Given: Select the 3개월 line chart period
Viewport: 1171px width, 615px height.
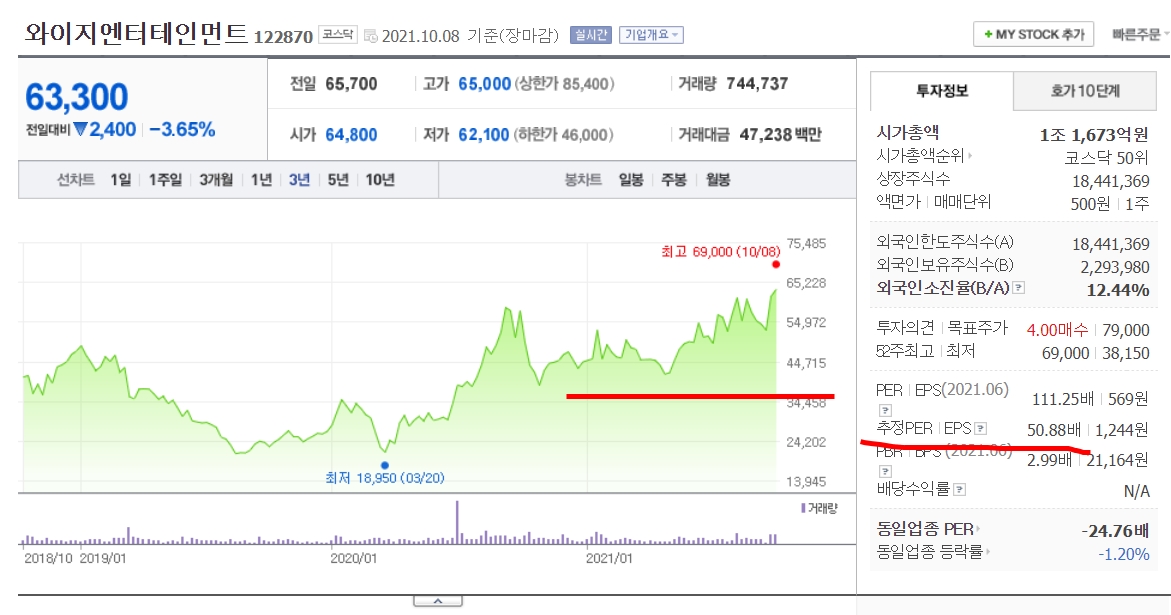Looking at the screenshot, I should [216, 180].
